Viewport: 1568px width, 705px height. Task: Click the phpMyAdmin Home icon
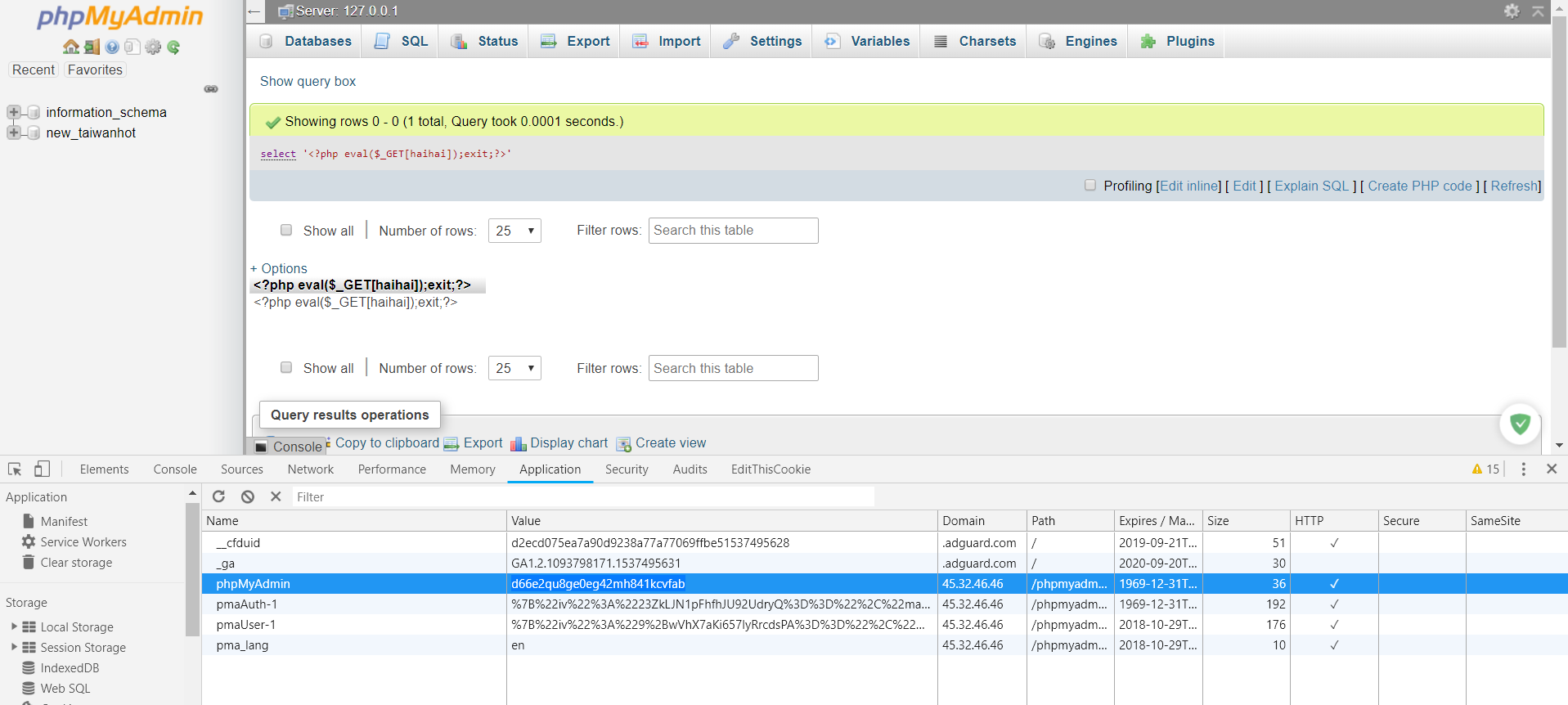pyautogui.click(x=71, y=47)
